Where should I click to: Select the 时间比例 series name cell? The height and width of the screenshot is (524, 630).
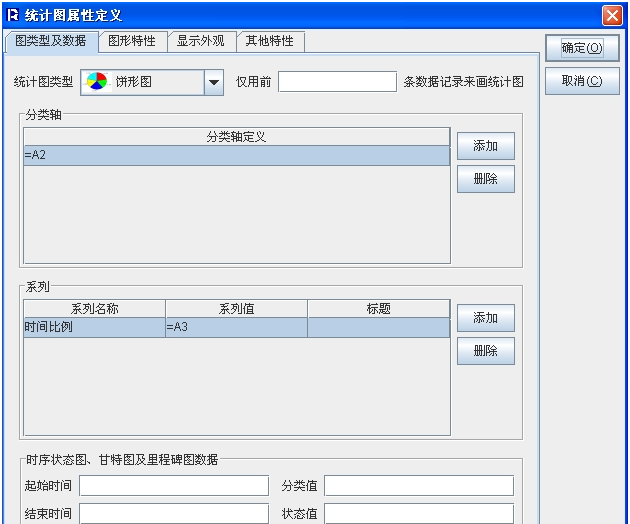click(94, 327)
